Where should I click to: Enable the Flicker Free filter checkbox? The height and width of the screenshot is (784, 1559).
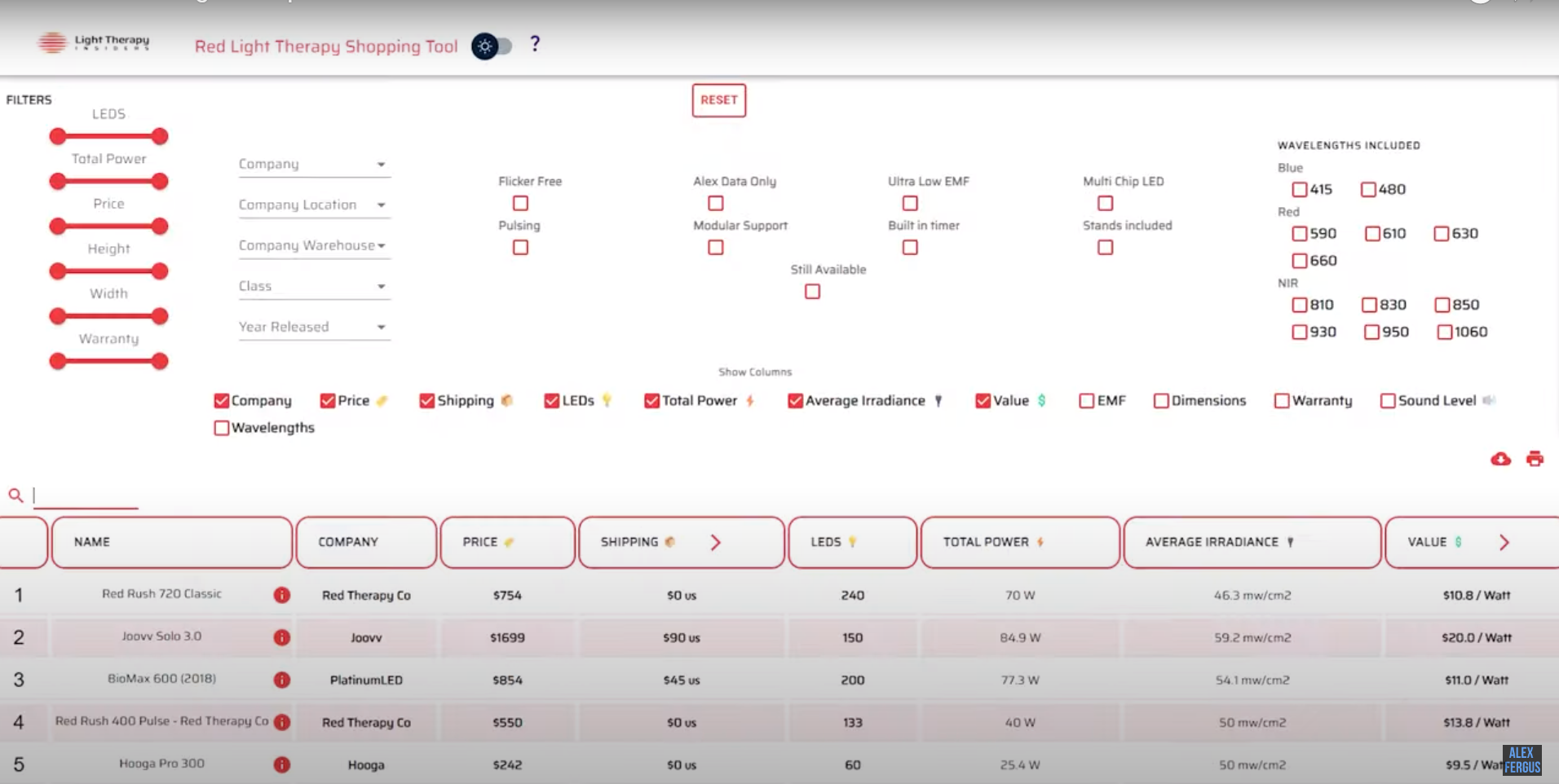click(x=520, y=203)
